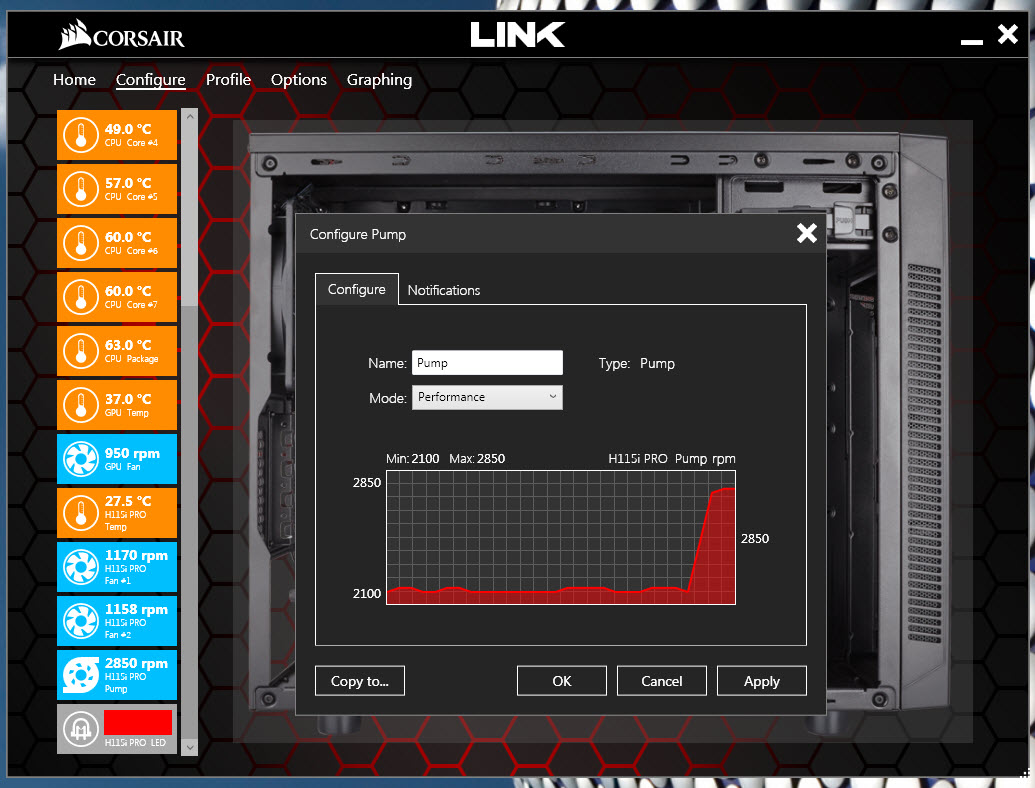Click the GPU Fan icon
Screen dimensions: 1035x788
[81, 459]
